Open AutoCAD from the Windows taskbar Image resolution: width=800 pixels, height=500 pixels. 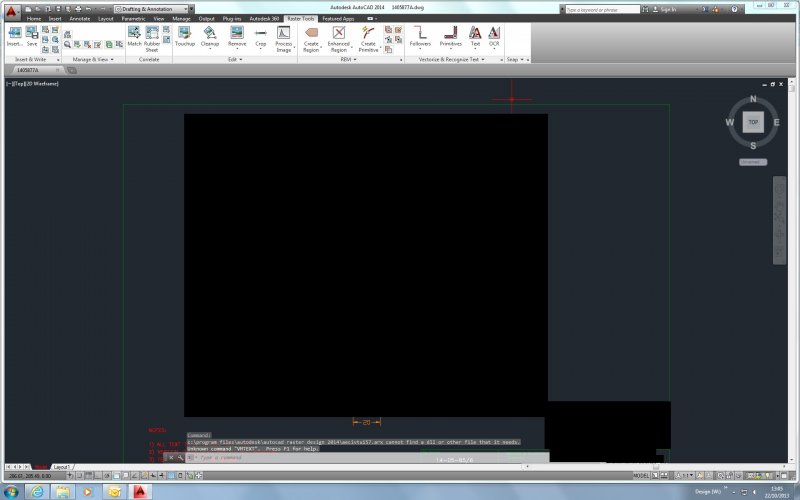point(140,492)
